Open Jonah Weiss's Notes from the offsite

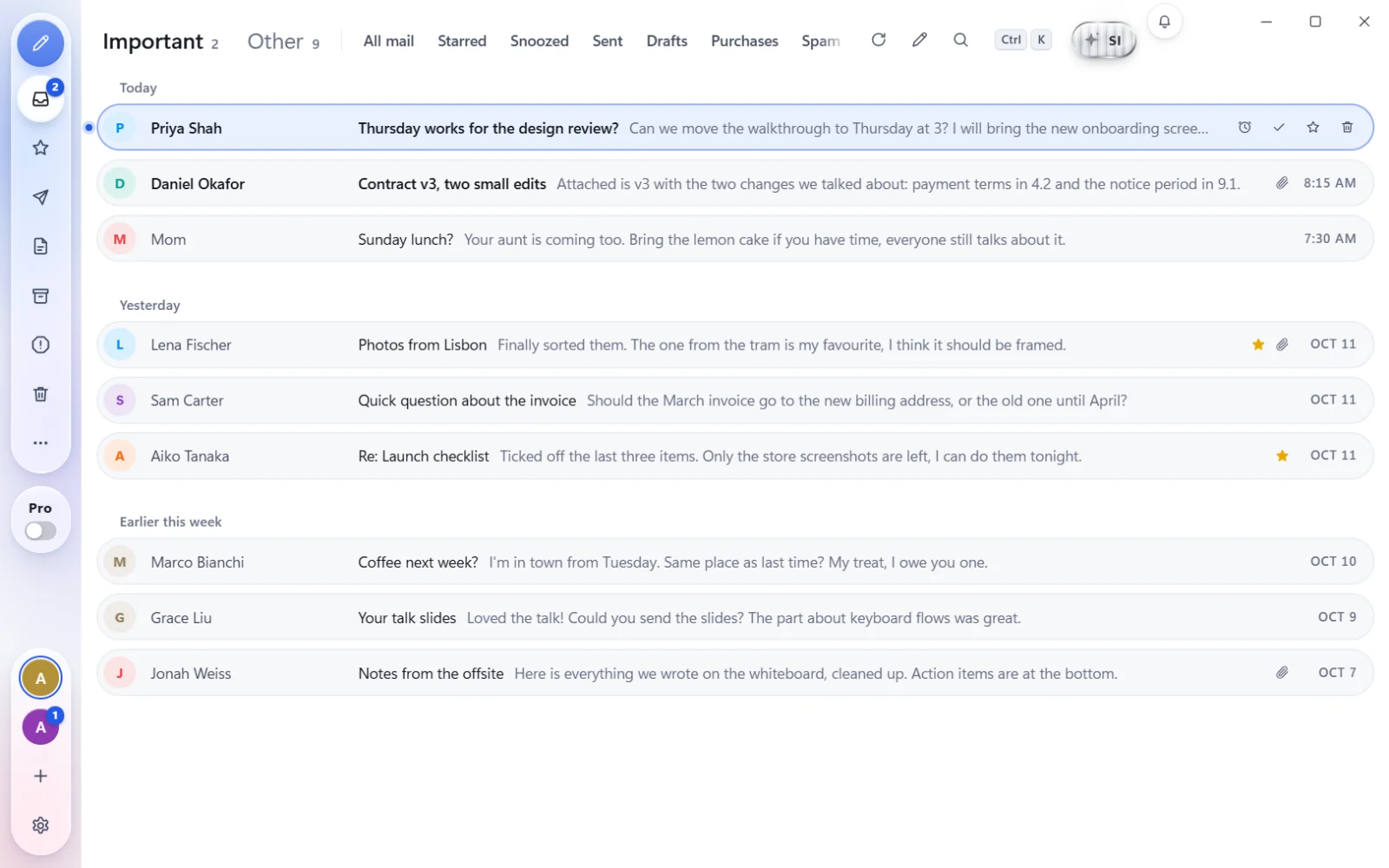coord(734,673)
